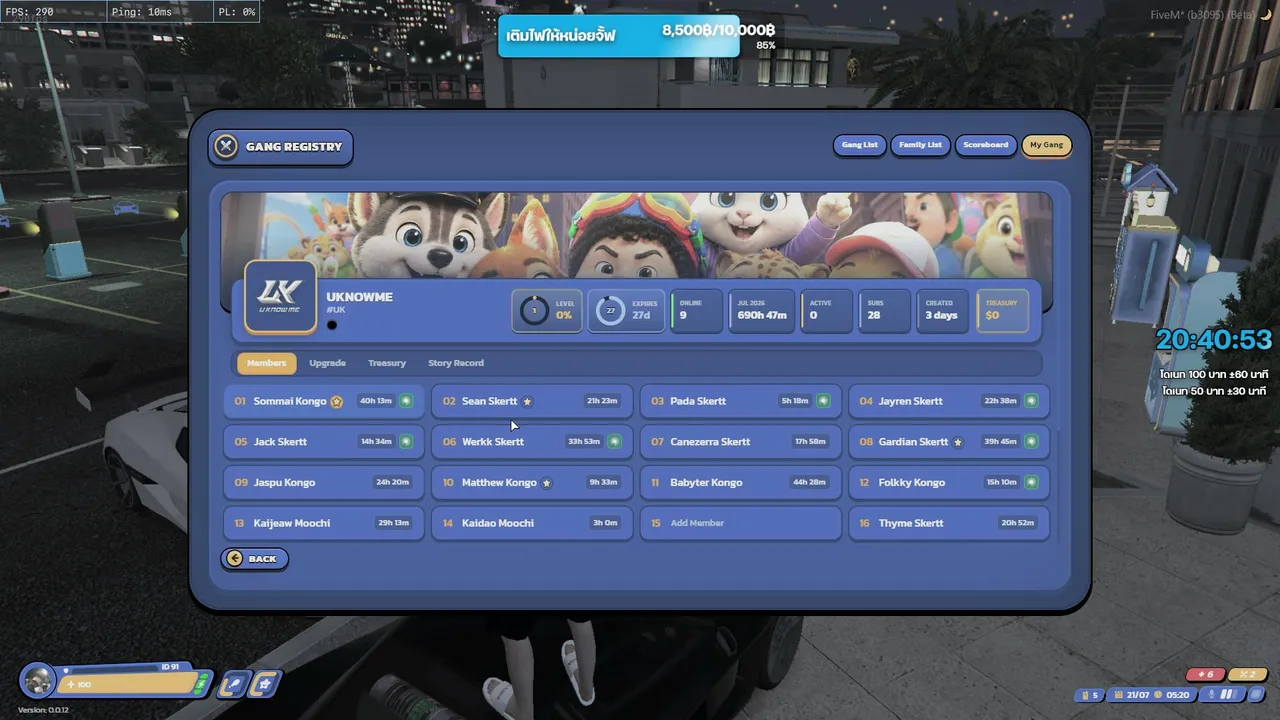
Task: Click the Gang Registry crossed-swords icon
Action: point(227,147)
